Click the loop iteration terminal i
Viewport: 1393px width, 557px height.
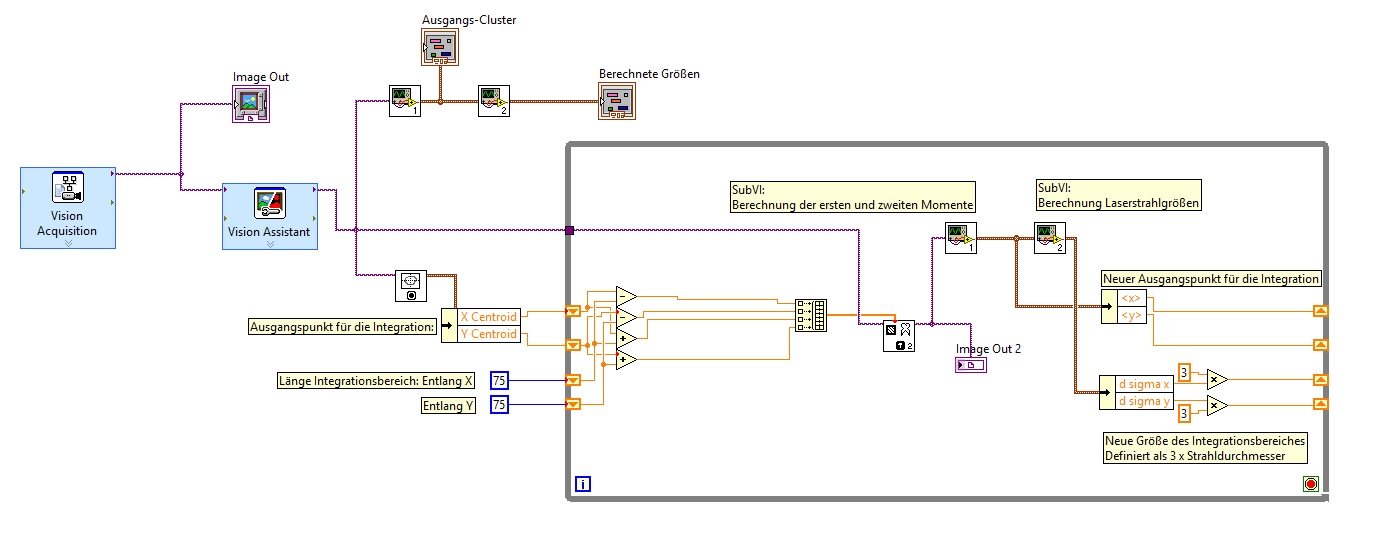point(583,484)
